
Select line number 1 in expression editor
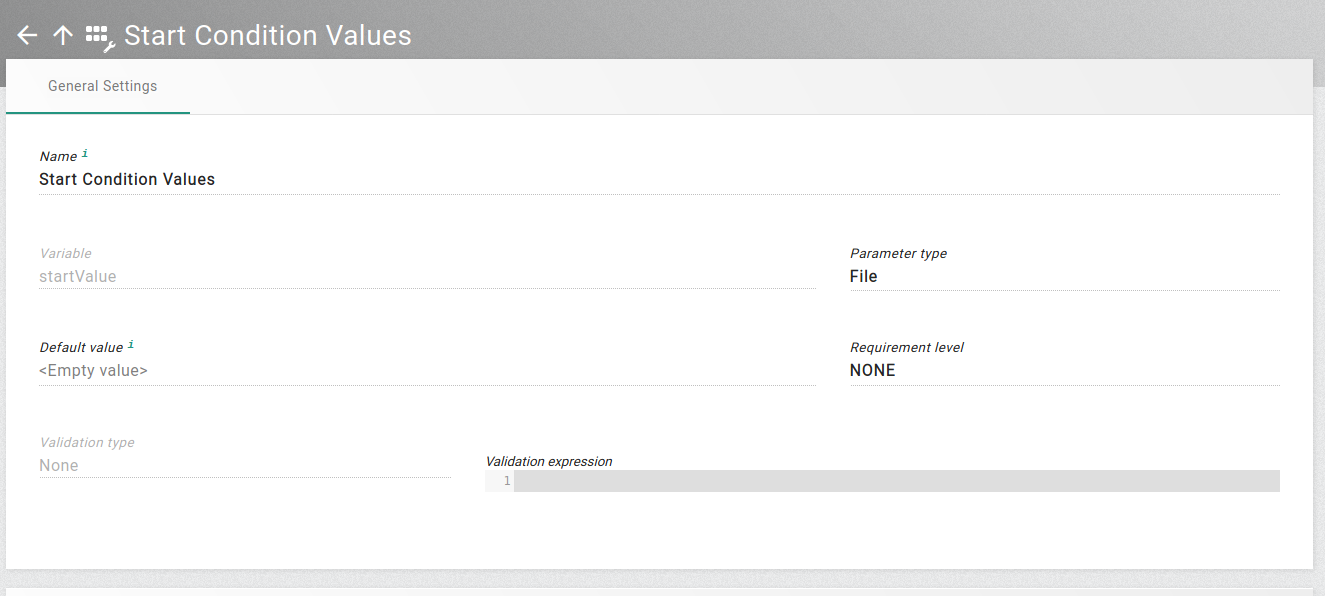[x=506, y=480]
